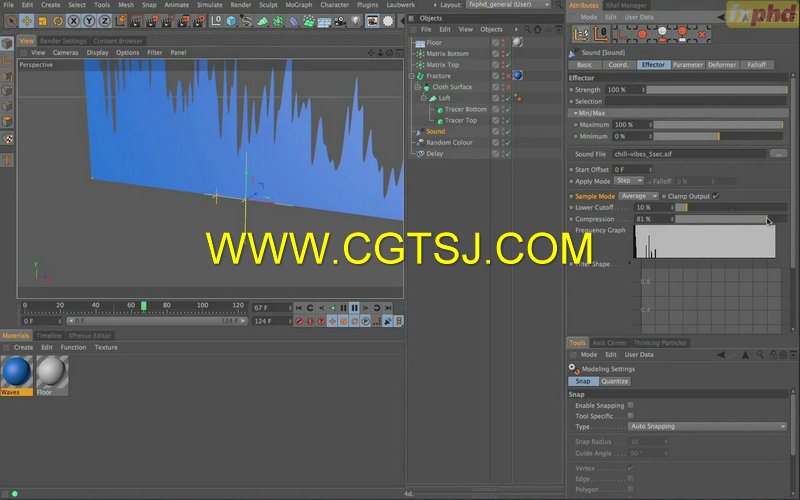Toggle the Sound effector's green check

coord(509,132)
